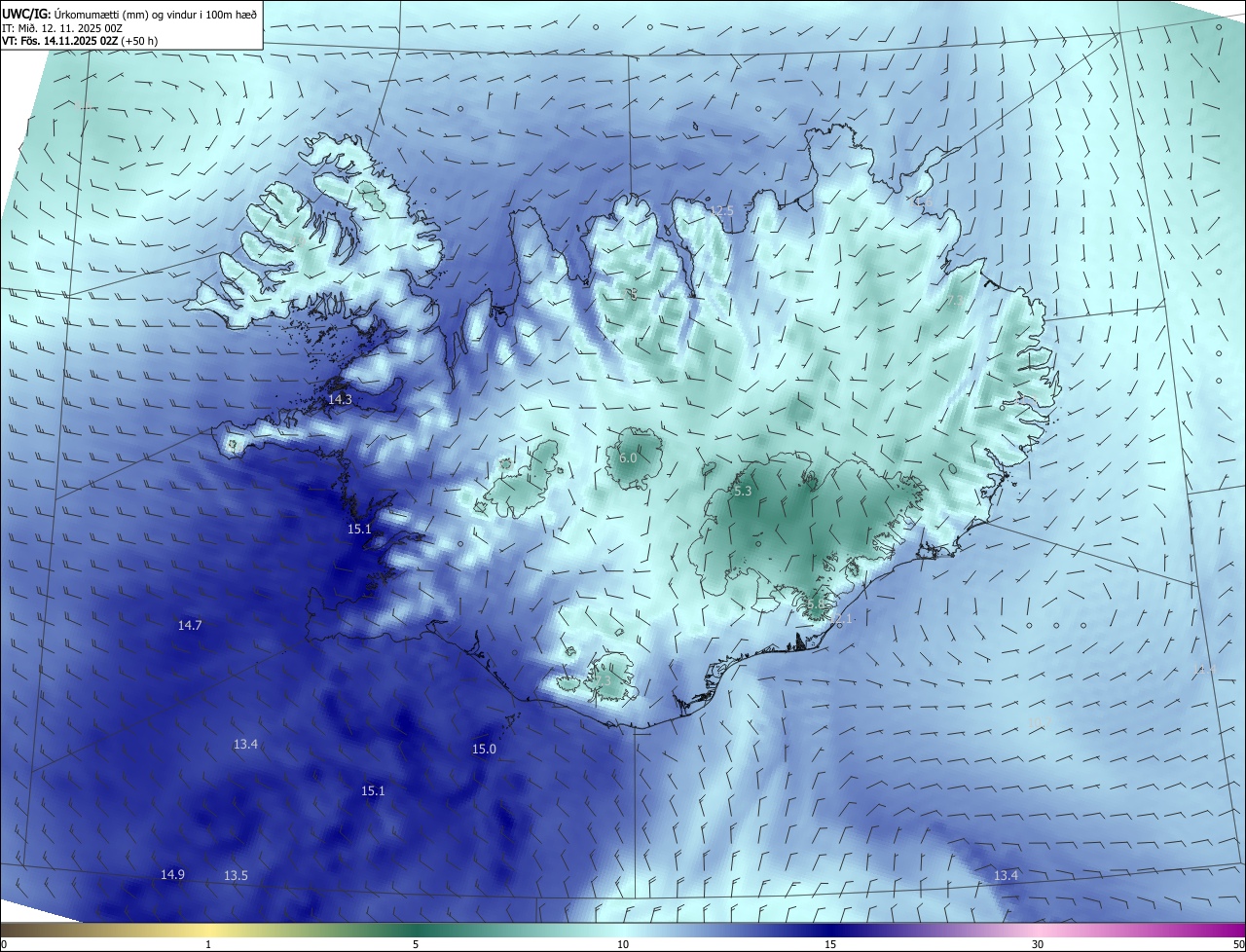Click the title line 'UWC/IG: Úrkomumætti (mm) og vindur'
Image resolution: width=1246 pixels, height=952 pixels.
point(129,14)
